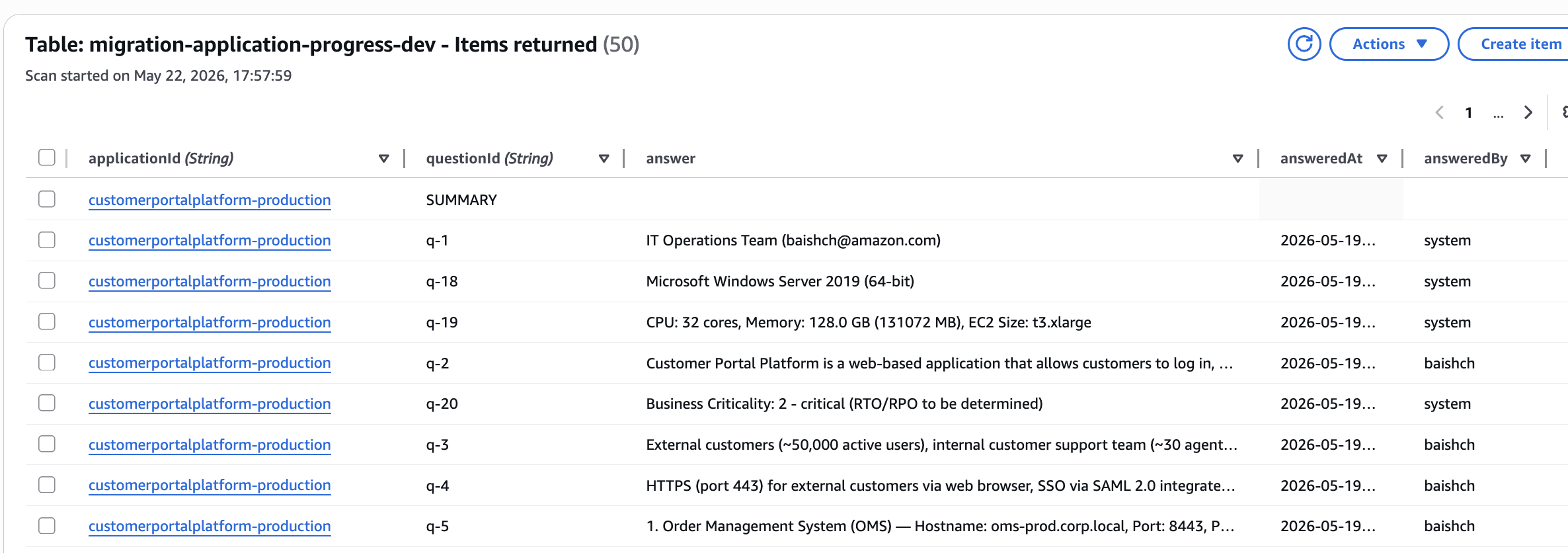Open customerportalplatform-production link in q-3 row
Screen dimensions: 1568x553
click(x=210, y=445)
